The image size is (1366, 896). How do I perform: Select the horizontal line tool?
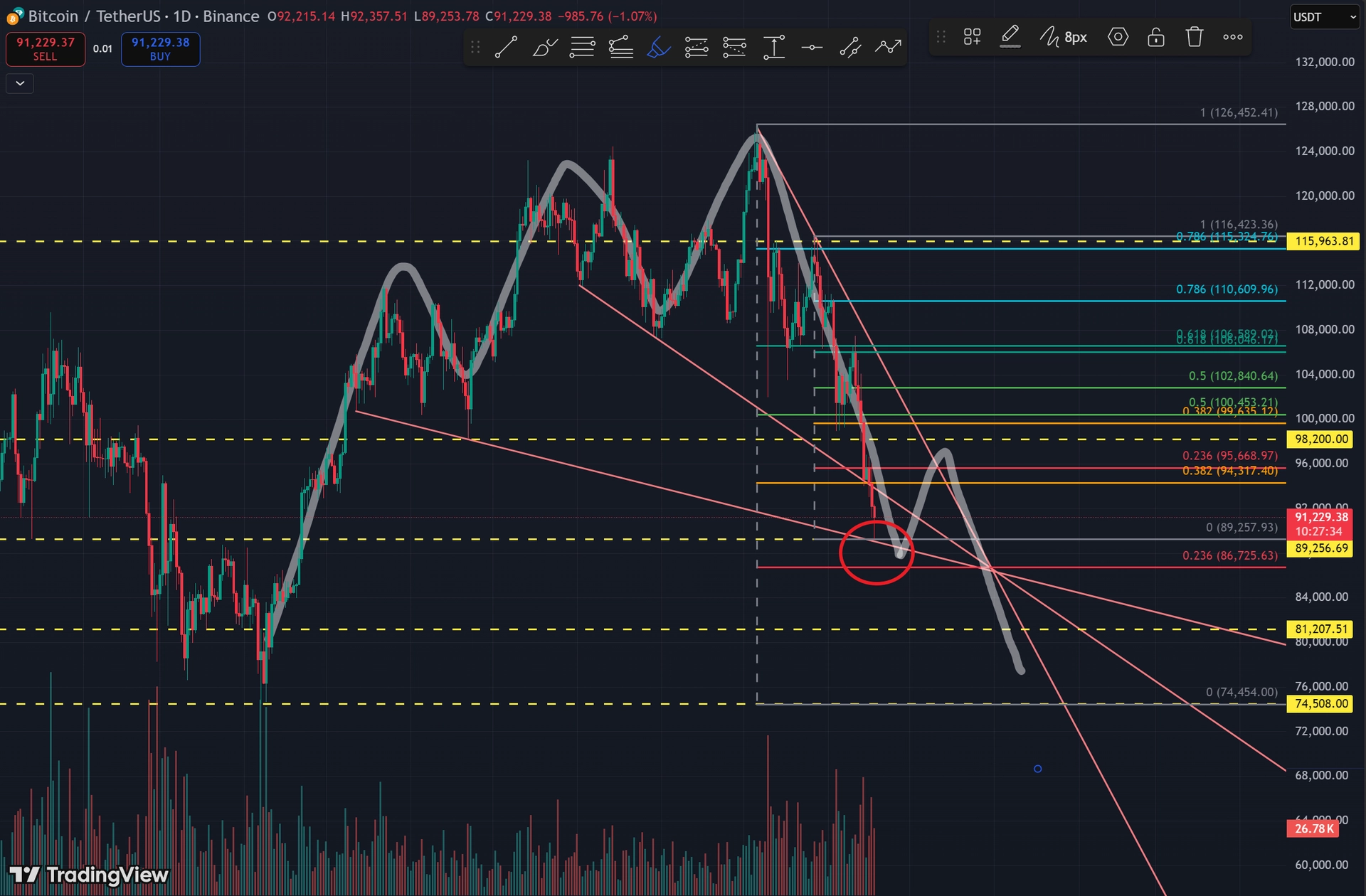(812, 48)
